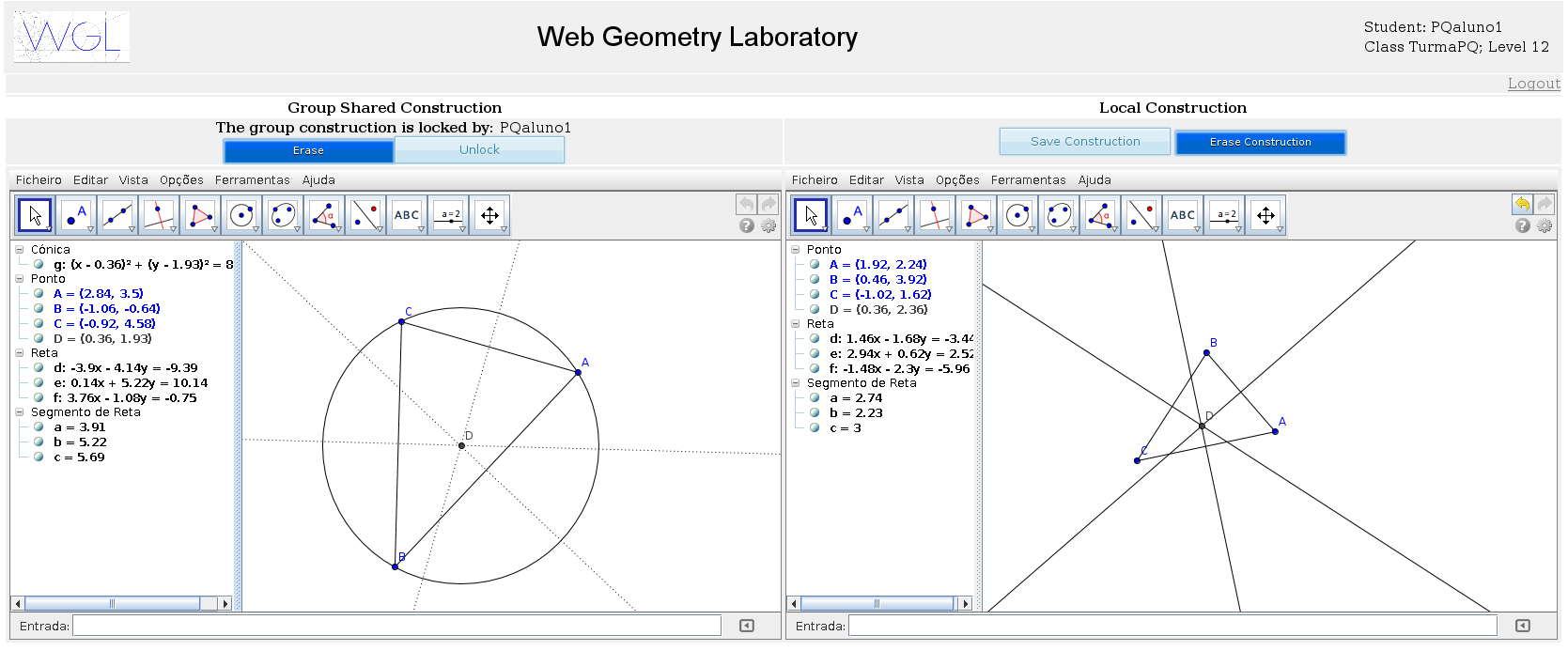1568x651 pixels.
Task: Pick the Circle with center tool in local toolbar
Action: (x=1017, y=215)
